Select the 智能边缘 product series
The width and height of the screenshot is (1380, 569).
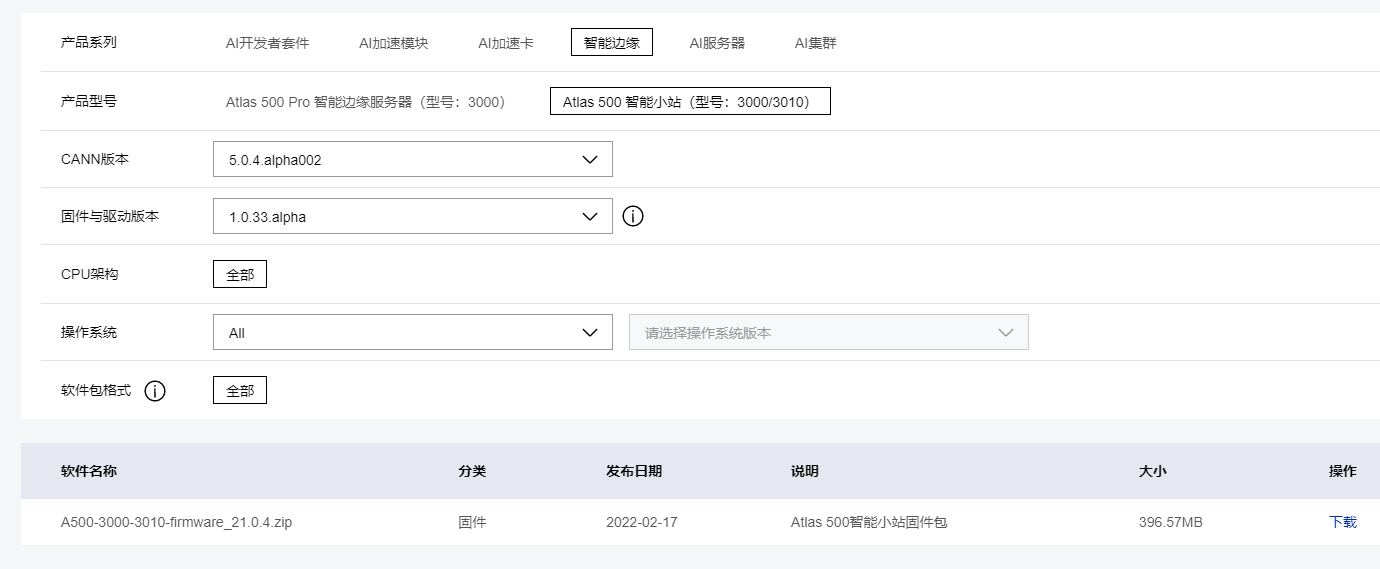tap(612, 42)
